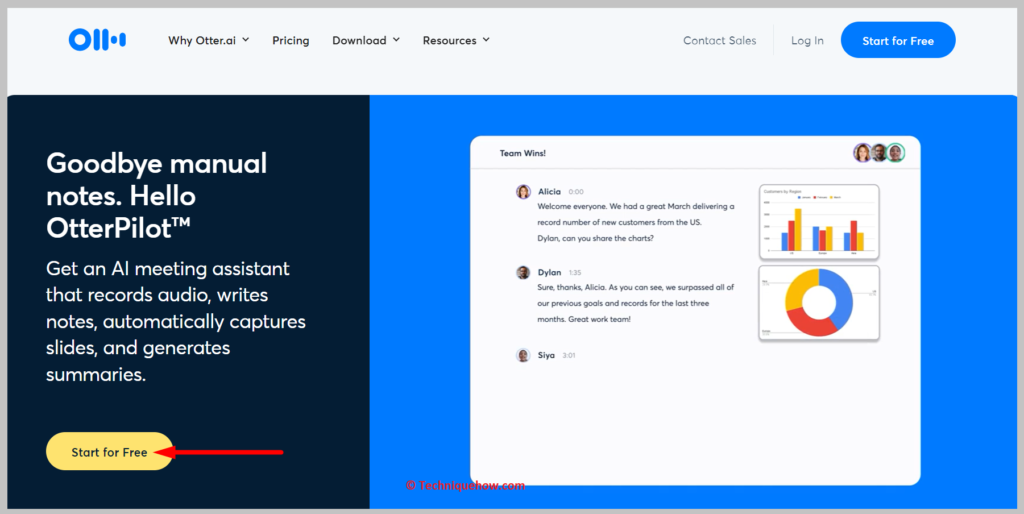Click the participant avatars beside Team Wins!

tap(879, 153)
